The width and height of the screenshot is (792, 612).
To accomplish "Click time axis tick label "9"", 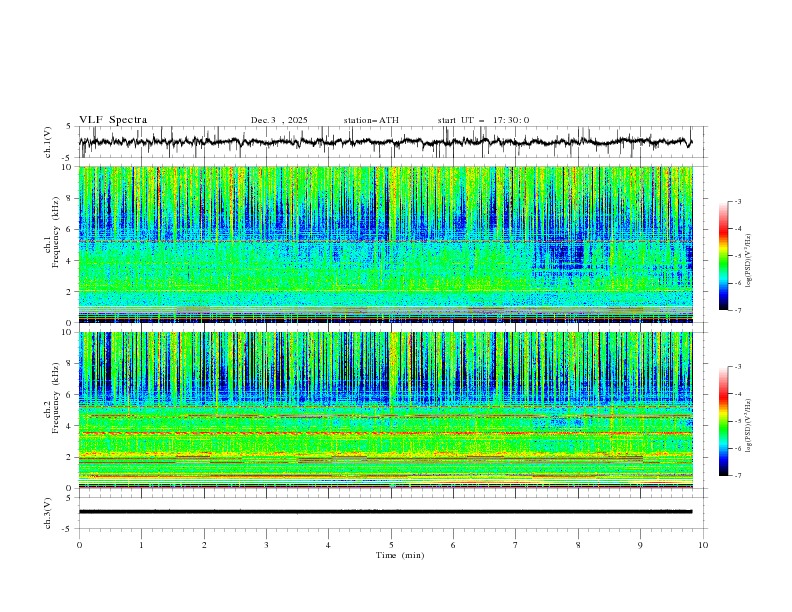I will (640, 545).
